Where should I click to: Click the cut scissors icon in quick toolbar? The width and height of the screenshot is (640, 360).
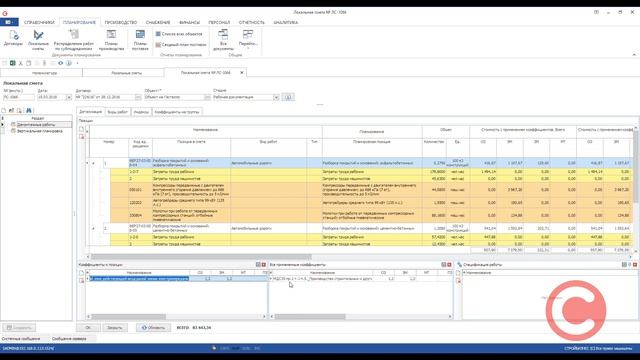[x=20, y=63]
